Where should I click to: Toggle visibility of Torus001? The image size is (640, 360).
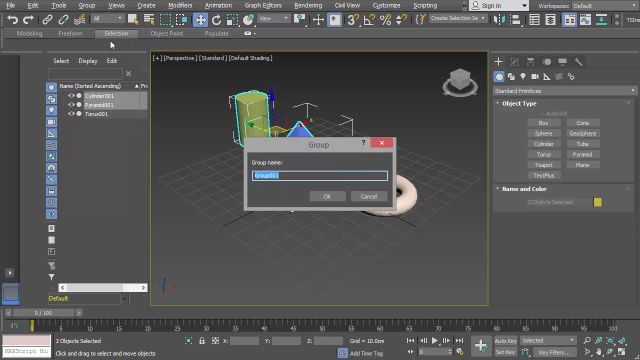click(x=71, y=114)
